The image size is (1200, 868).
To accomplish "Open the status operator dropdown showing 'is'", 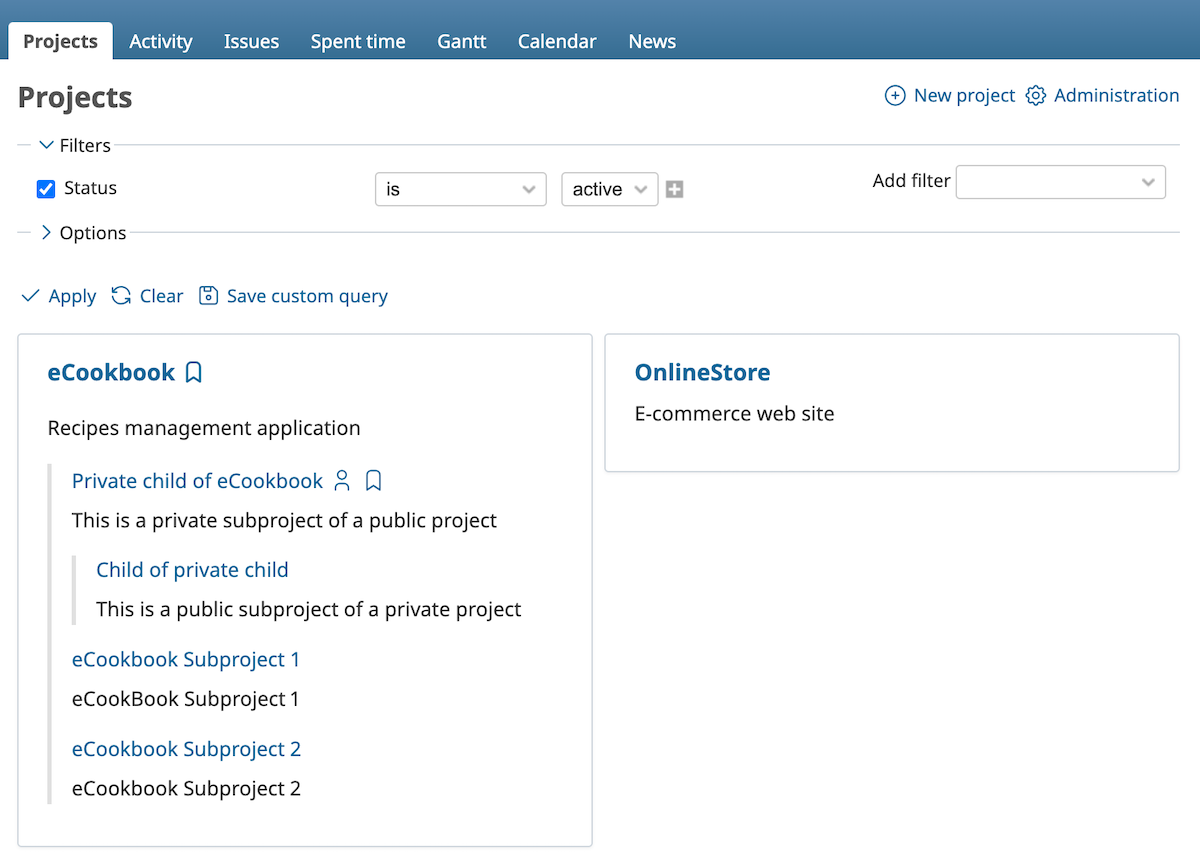I will [x=460, y=188].
